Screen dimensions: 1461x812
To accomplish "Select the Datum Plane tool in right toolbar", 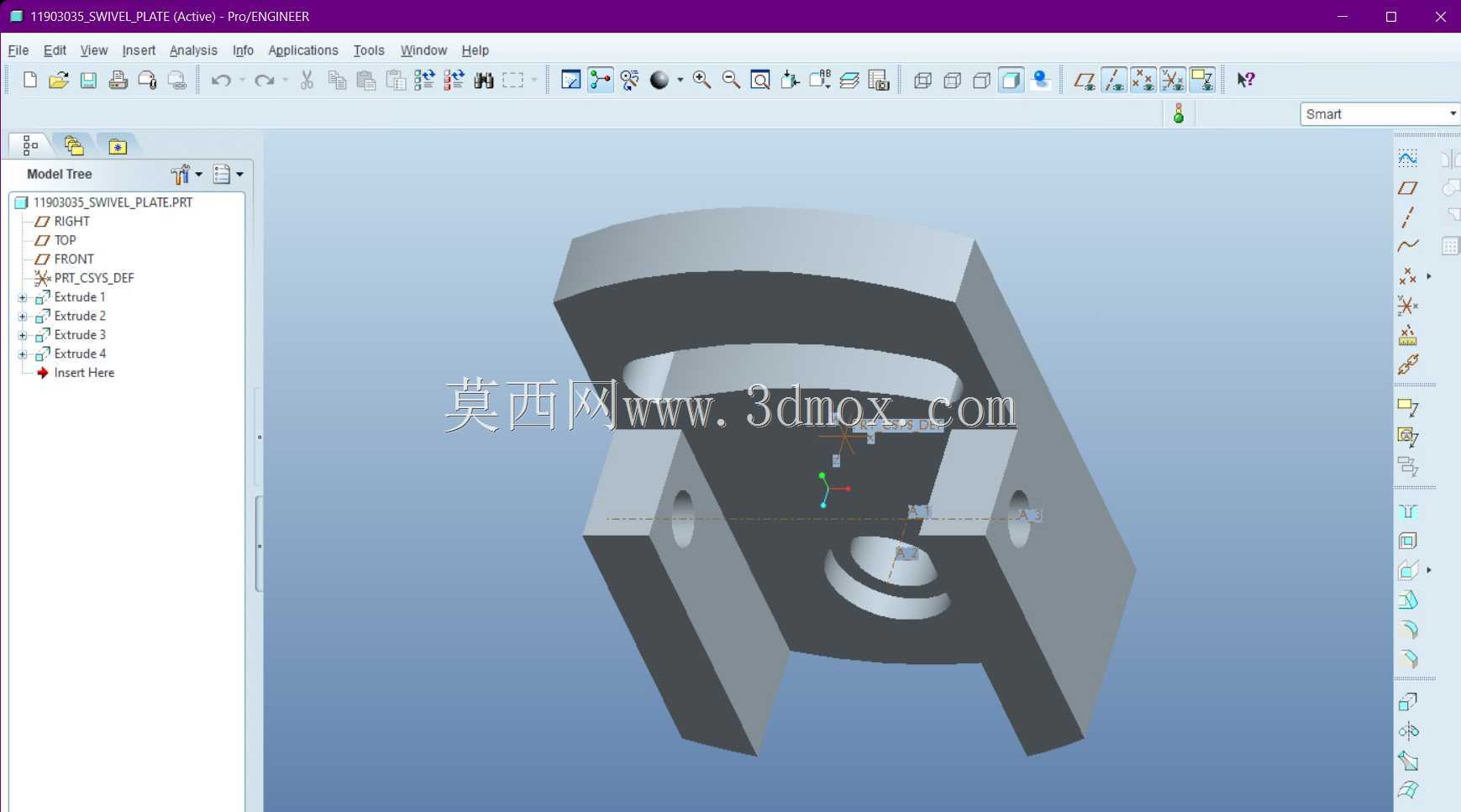I will point(1408,188).
